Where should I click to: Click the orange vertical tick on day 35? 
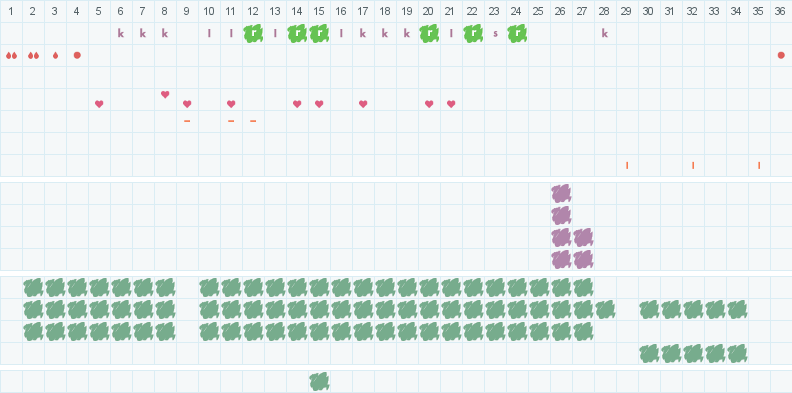pos(759,165)
